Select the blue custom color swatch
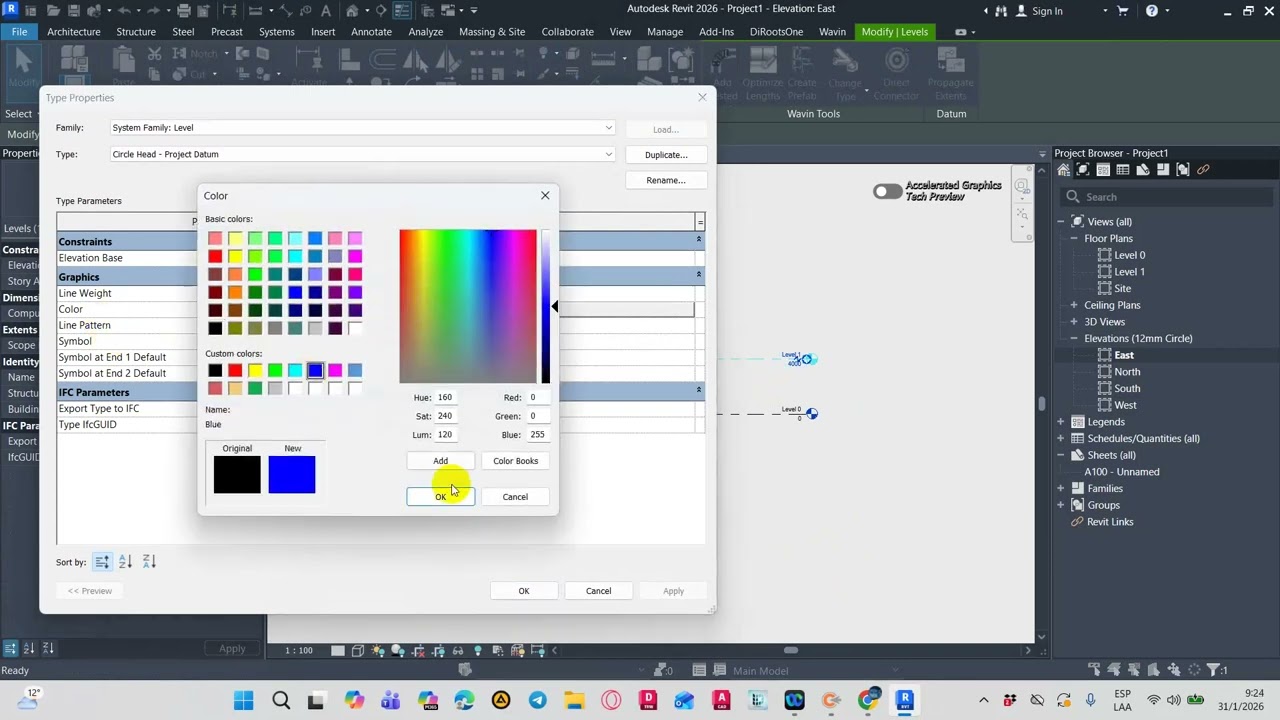This screenshot has width=1280, height=720. [x=315, y=371]
